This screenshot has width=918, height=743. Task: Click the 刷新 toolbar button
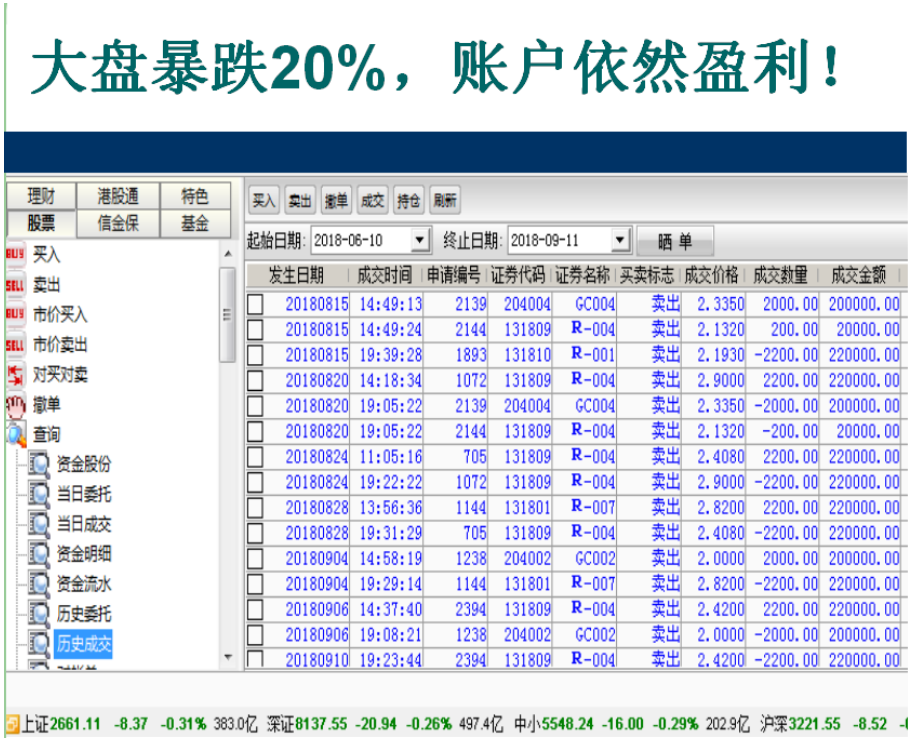[445, 201]
